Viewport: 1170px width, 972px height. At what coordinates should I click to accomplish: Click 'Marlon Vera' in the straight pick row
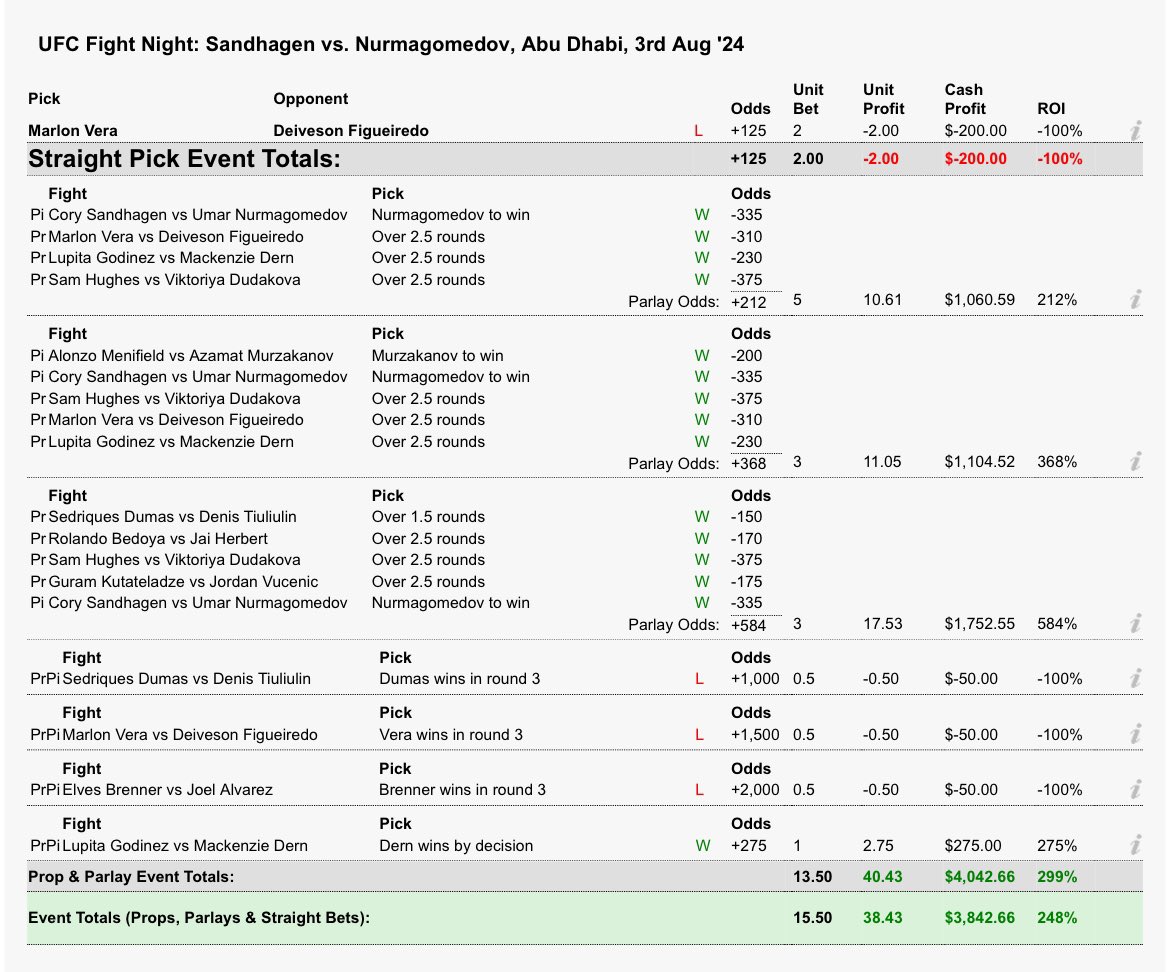72,131
